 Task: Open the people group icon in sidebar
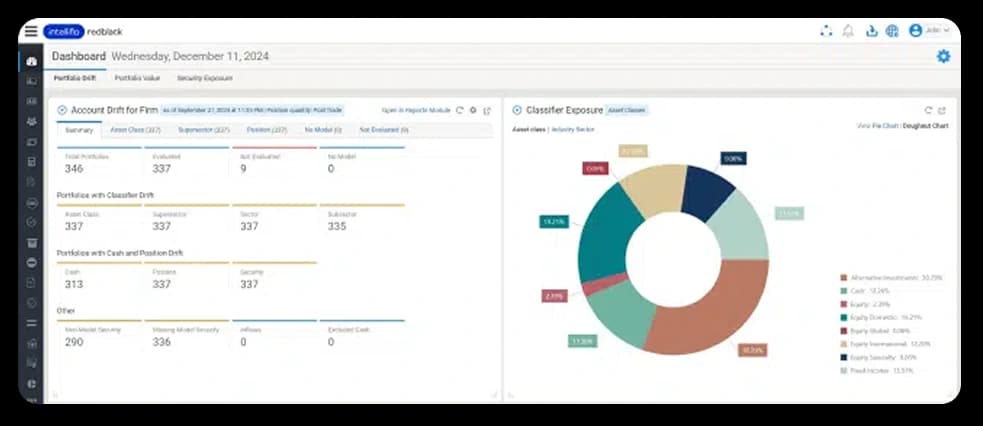coord(31,122)
